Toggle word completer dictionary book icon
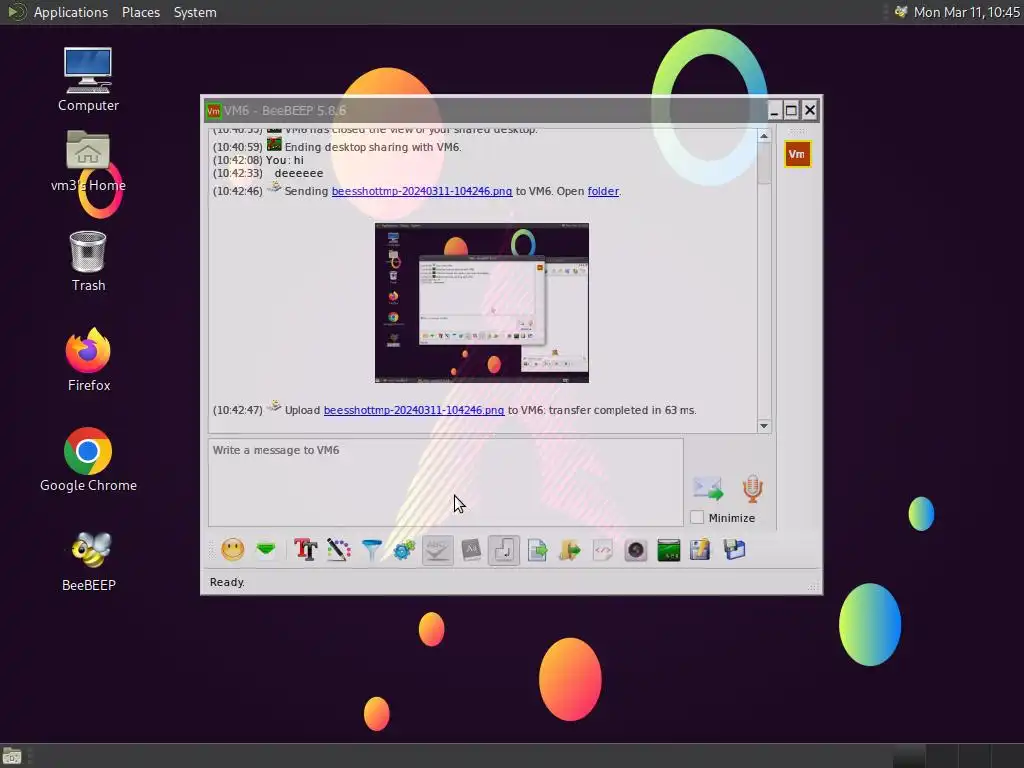Viewport: 1024px width, 768px height. click(471, 550)
